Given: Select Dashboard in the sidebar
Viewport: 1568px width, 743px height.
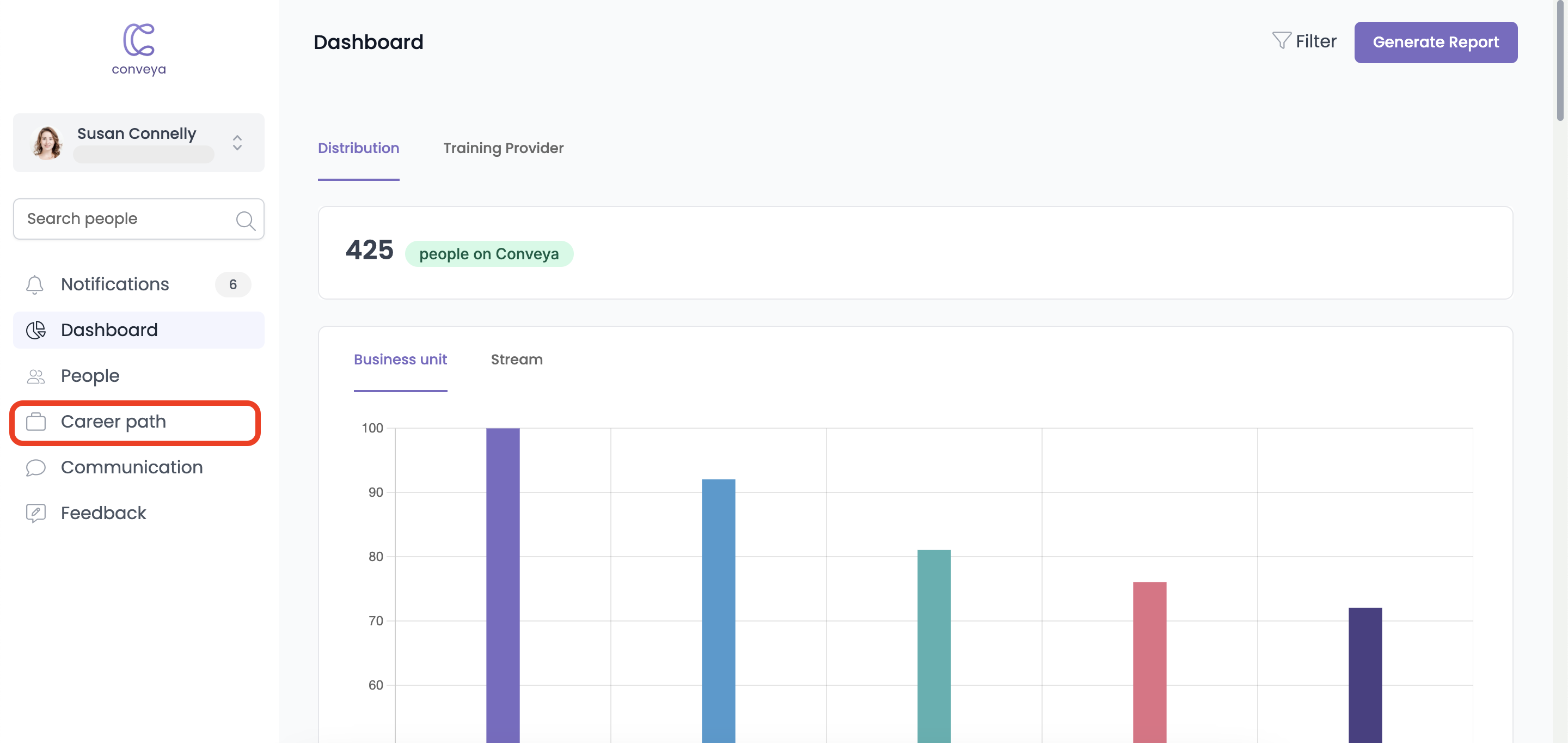Looking at the screenshot, I should coord(139,330).
